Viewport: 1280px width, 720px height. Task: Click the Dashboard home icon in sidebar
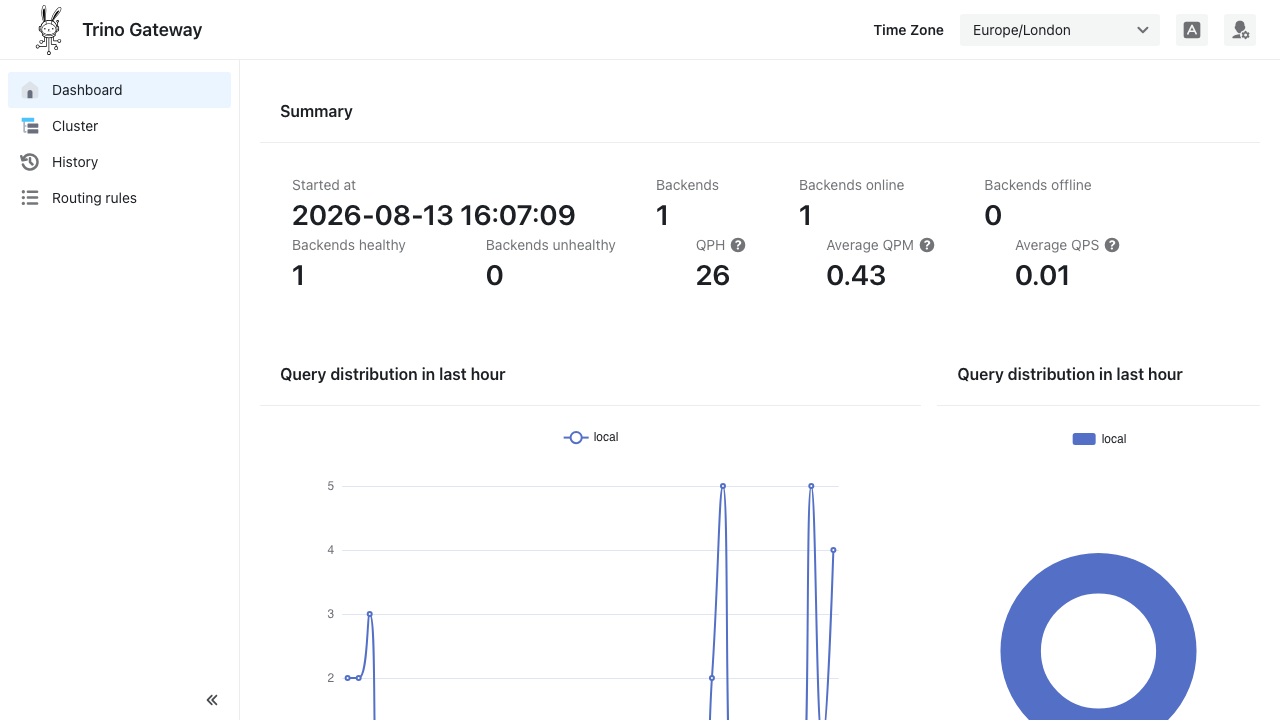(30, 90)
